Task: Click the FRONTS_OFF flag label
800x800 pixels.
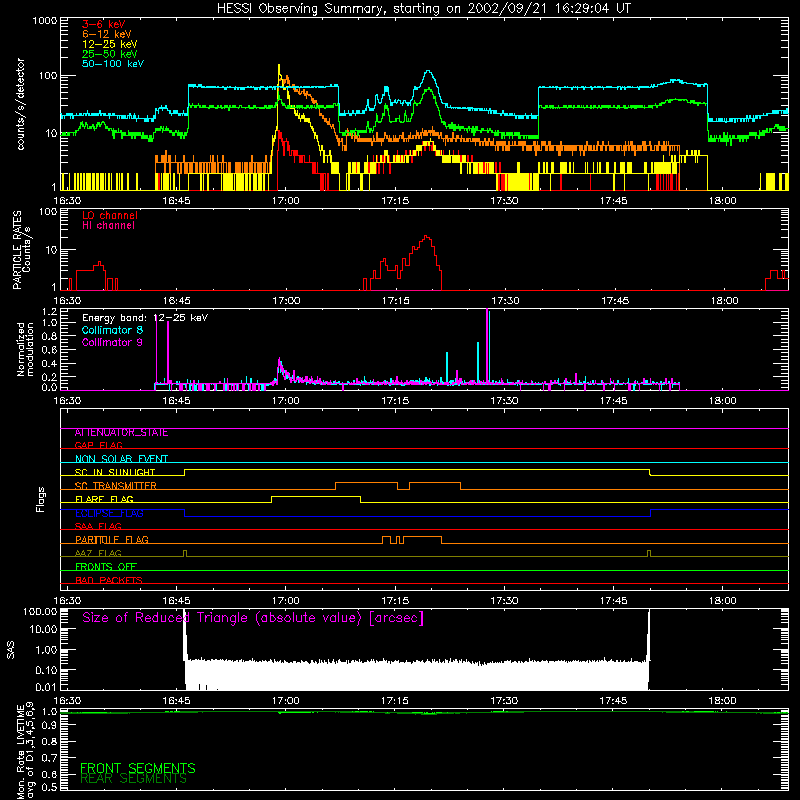Action: (x=106, y=567)
